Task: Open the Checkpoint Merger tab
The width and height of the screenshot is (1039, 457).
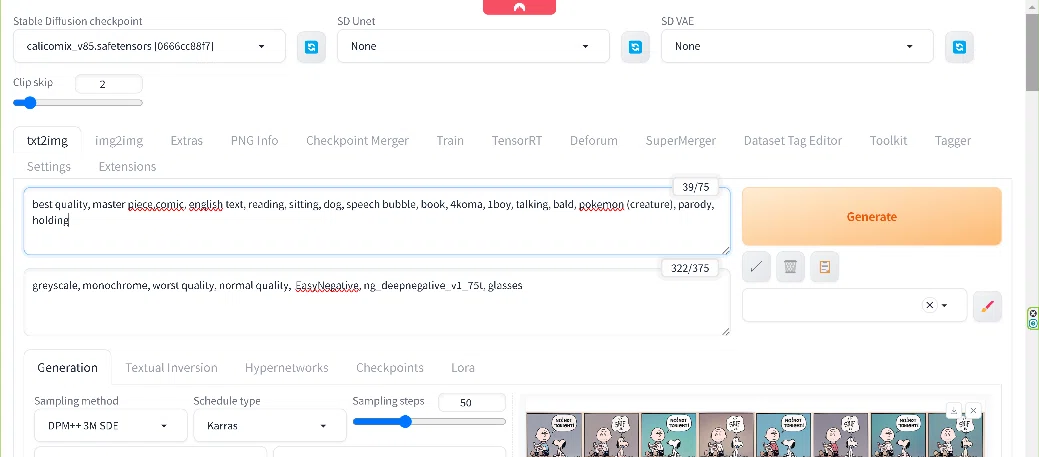Action: pyautogui.click(x=357, y=140)
